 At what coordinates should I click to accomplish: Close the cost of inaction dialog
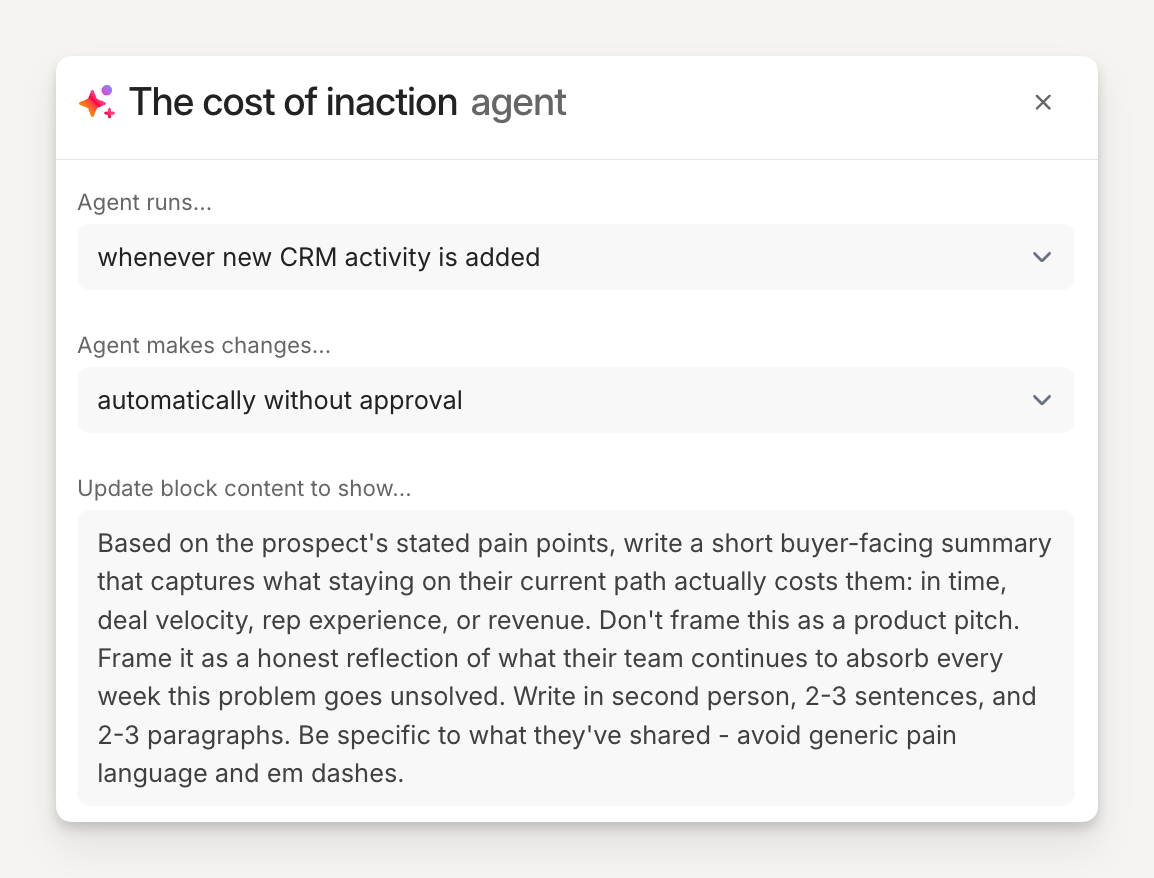(x=1043, y=102)
